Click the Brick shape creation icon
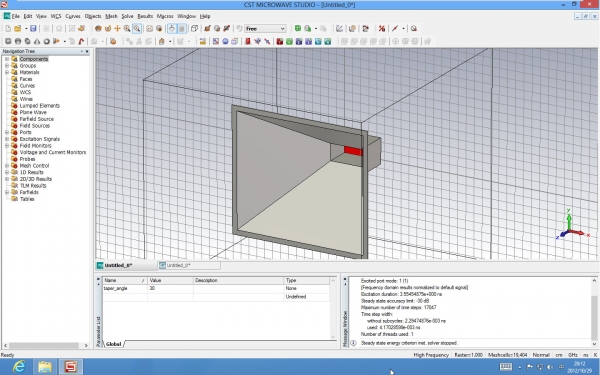Viewport: 600px width, 375px height. coord(8,41)
